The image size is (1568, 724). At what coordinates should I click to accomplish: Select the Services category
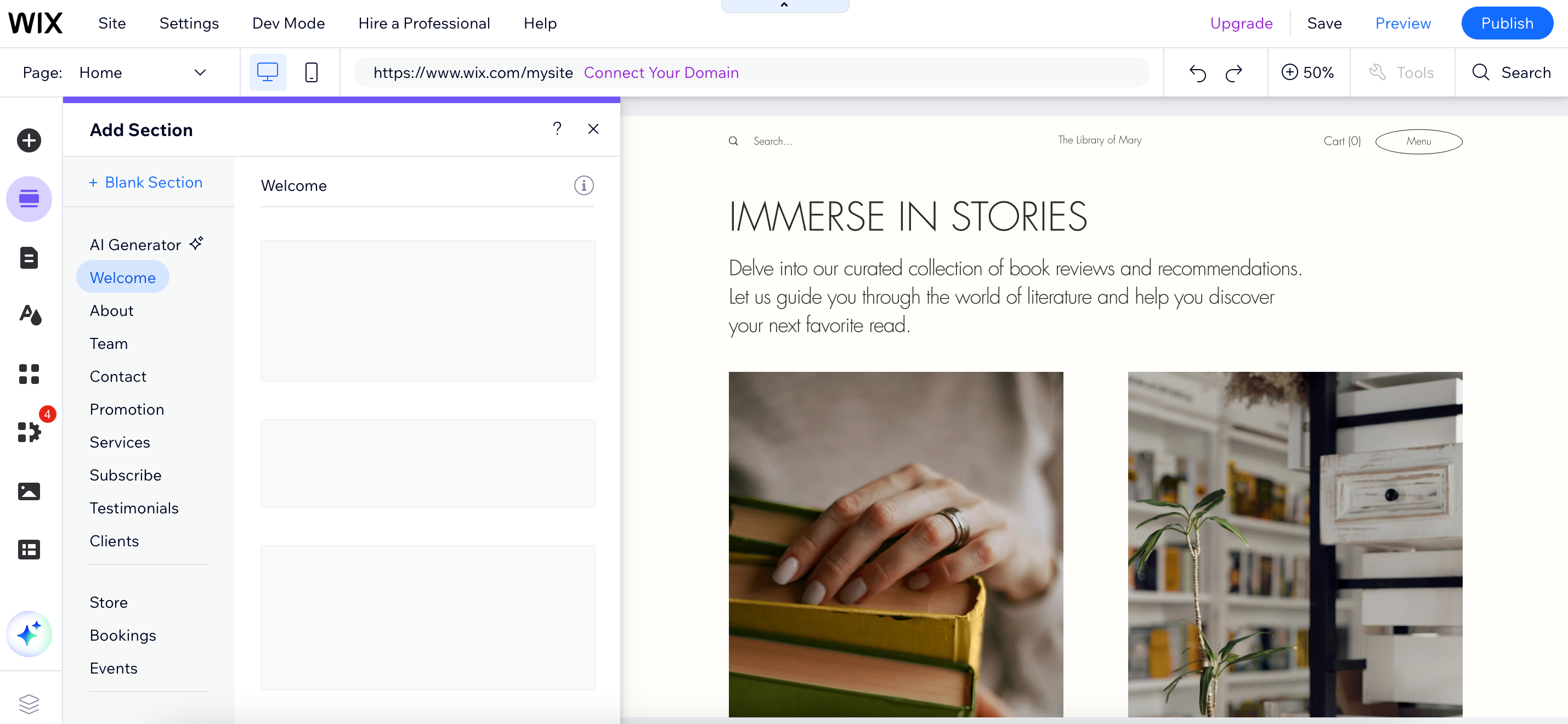pyautogui.click(x=120, y=442)
